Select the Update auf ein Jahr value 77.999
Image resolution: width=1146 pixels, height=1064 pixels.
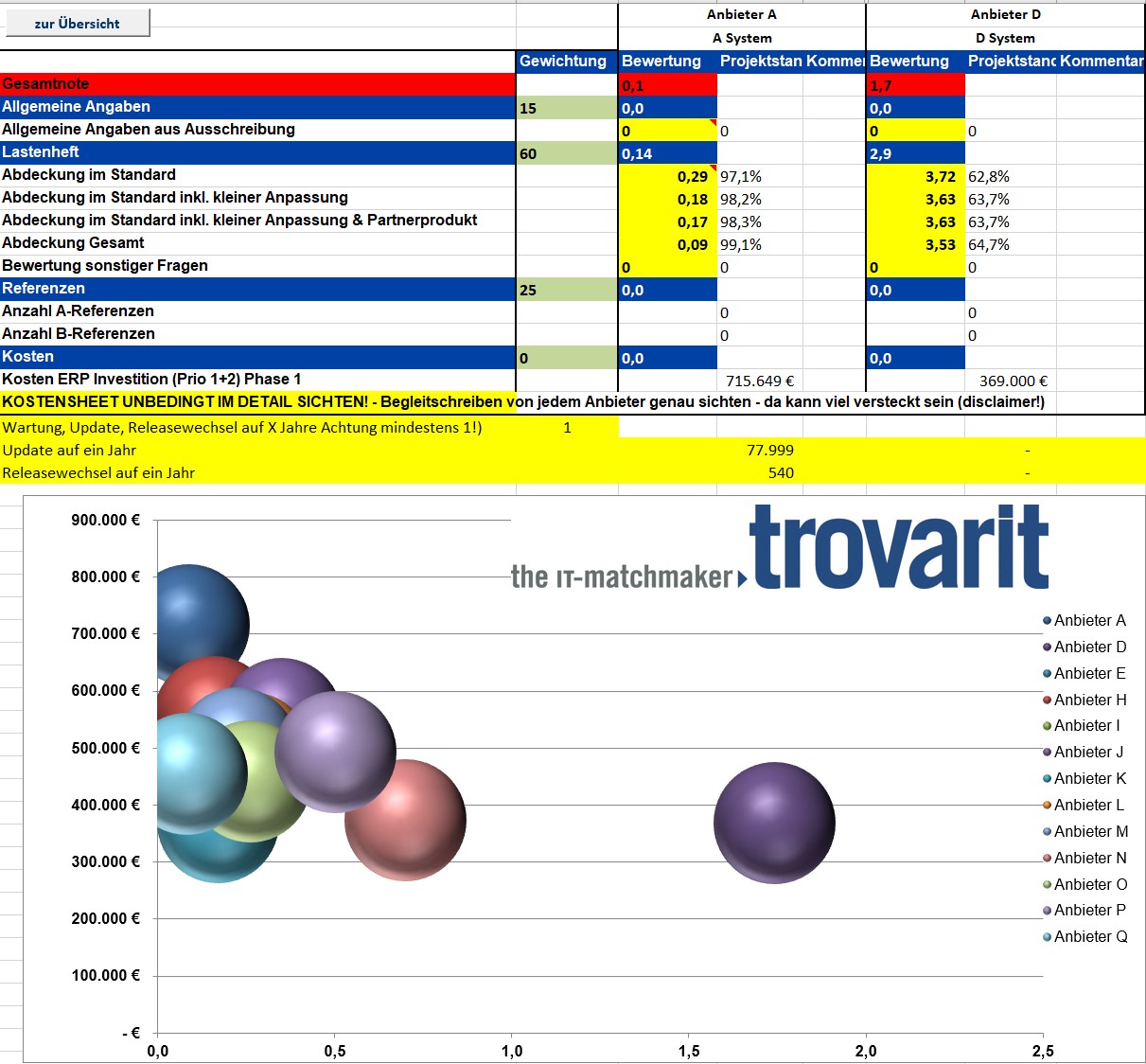point(770,451)
